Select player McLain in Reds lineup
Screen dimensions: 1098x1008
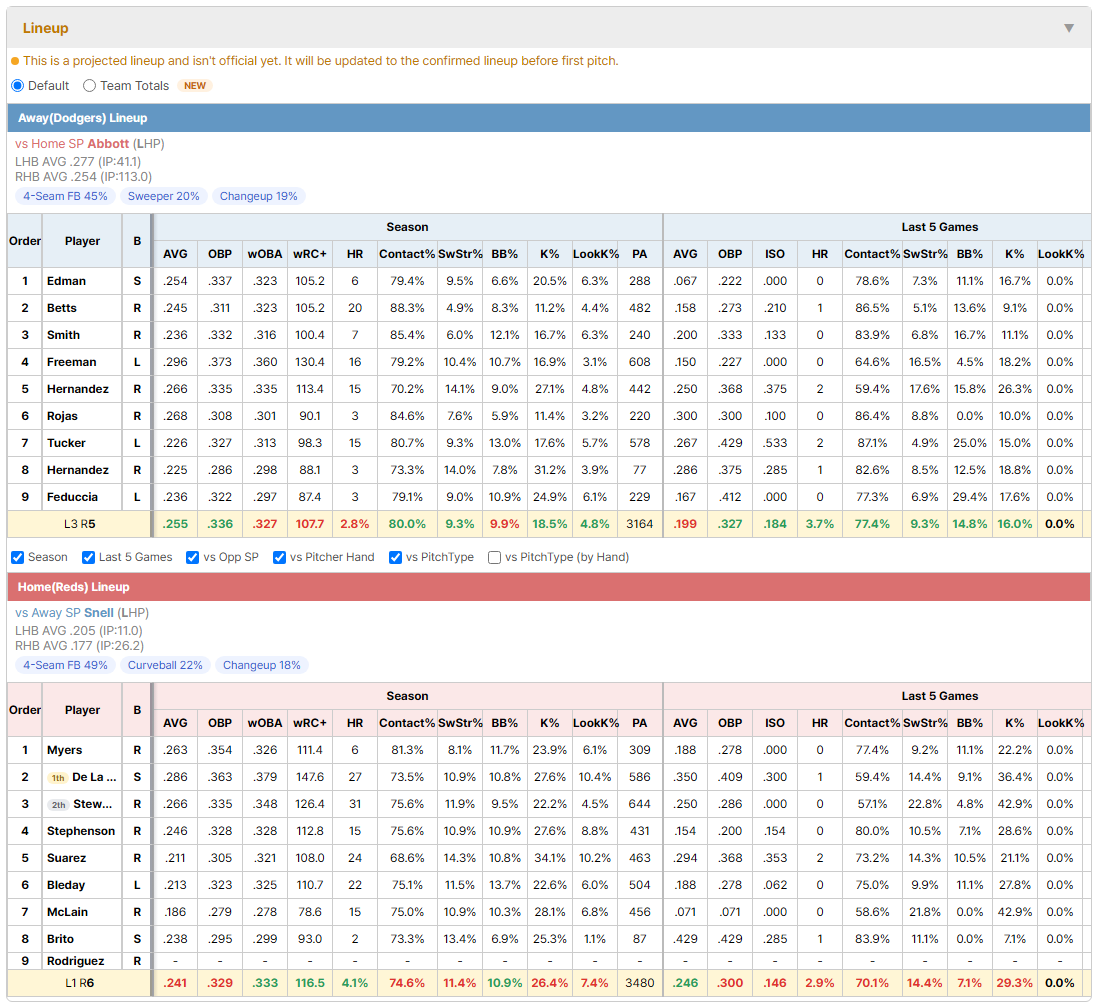coord(67,912)
